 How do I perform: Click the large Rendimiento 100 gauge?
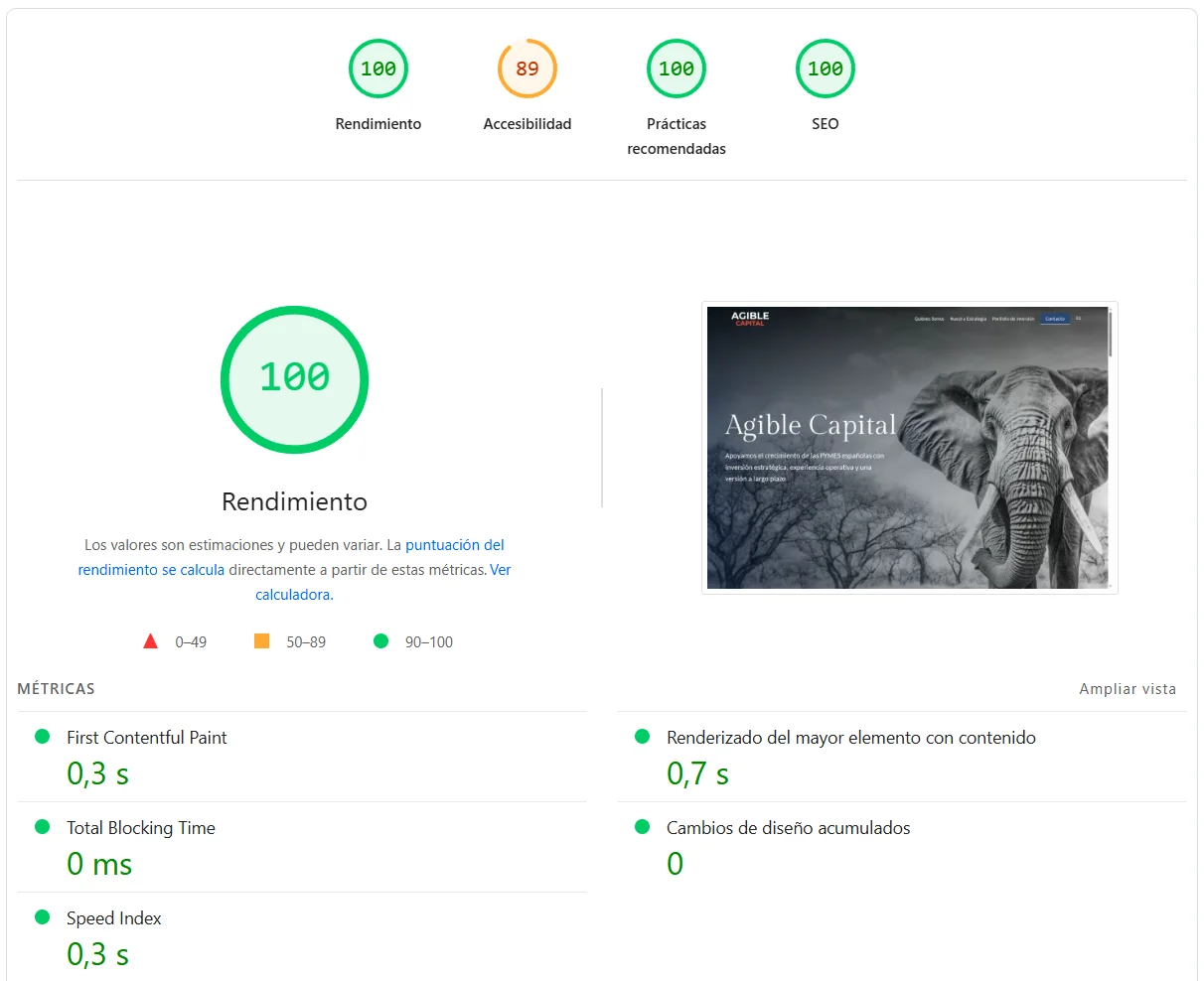(294, 379)
